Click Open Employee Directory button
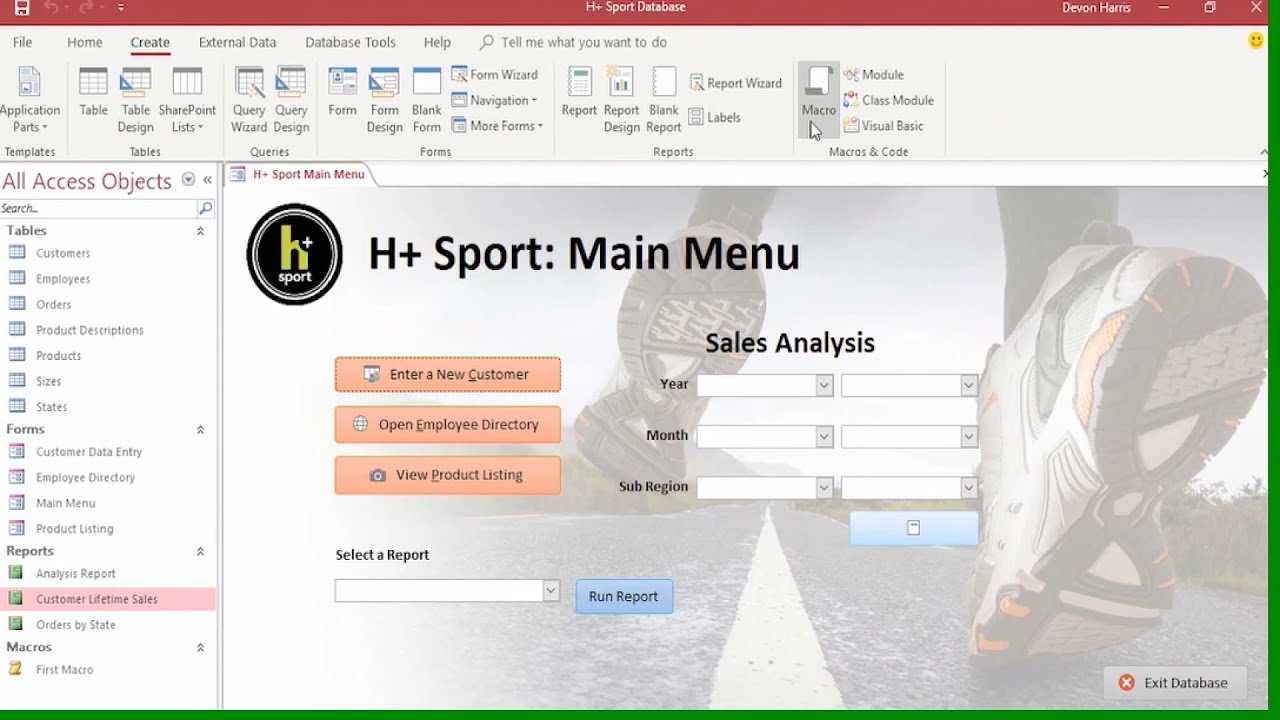This screenshot has width=1280, height=720. pyautogui.click(x=447, y=424)
